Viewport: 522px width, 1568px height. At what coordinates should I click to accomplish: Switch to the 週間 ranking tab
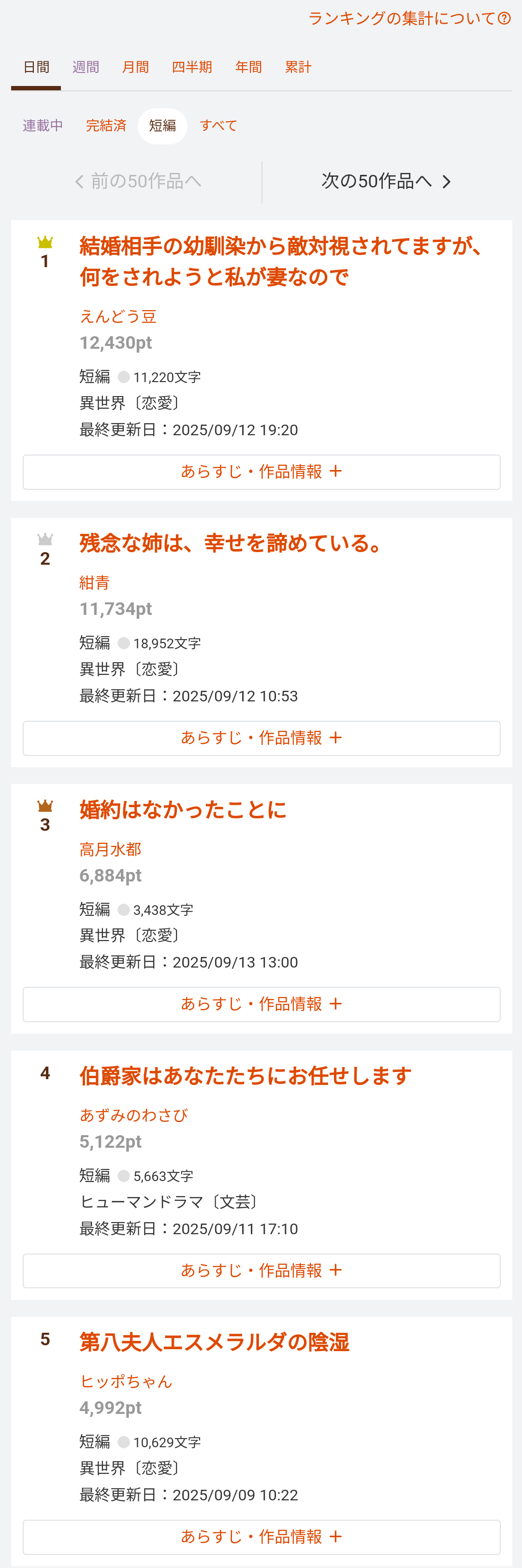pos(85,67)
